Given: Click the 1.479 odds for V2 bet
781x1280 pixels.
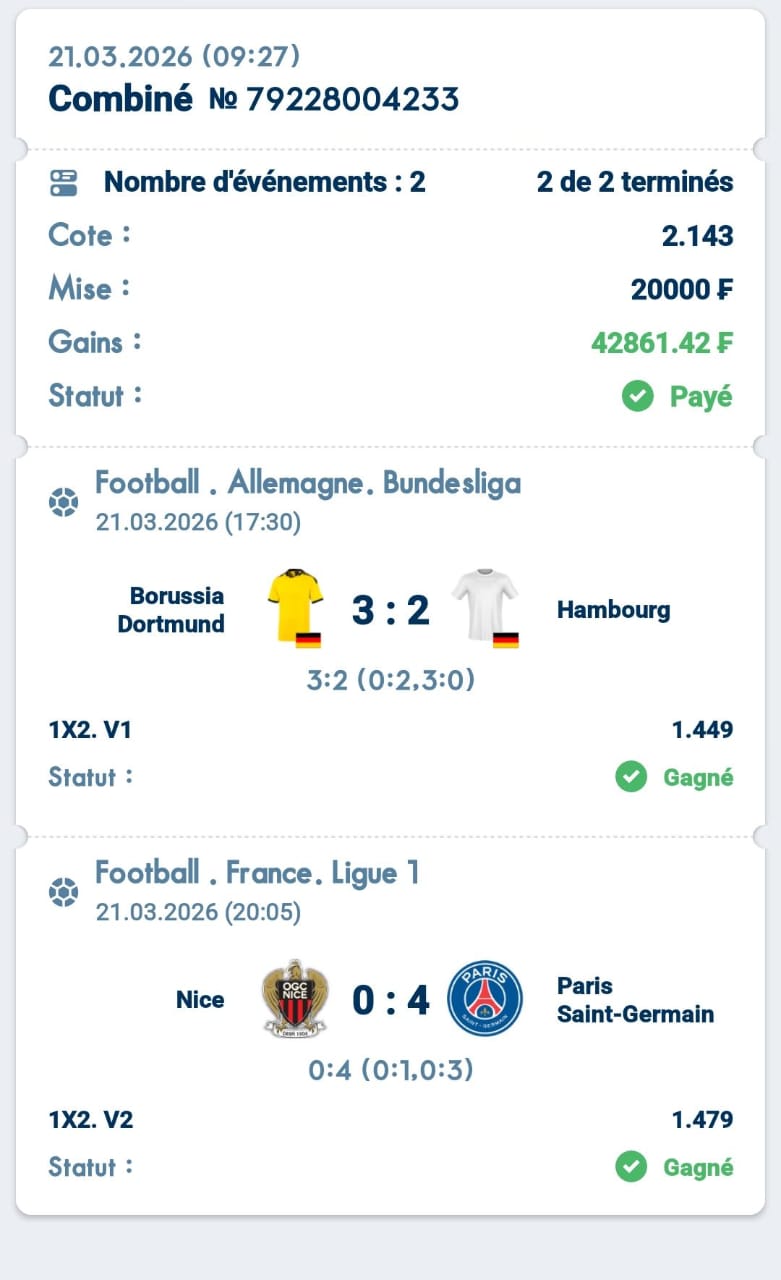Looking at the screenshot, I should tap(702, 1120).
